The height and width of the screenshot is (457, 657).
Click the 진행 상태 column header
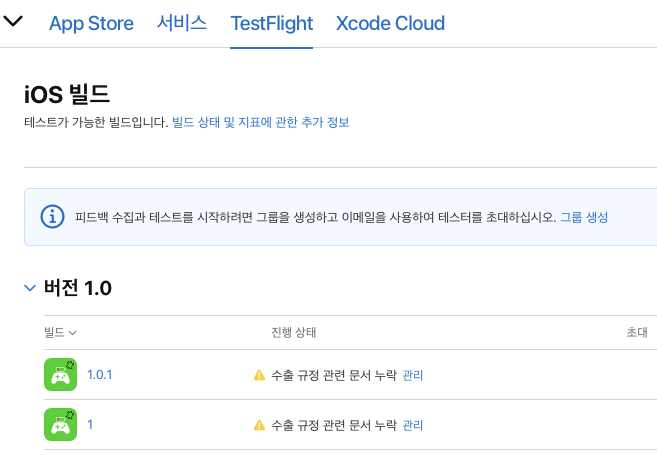[x=293, y=333]
